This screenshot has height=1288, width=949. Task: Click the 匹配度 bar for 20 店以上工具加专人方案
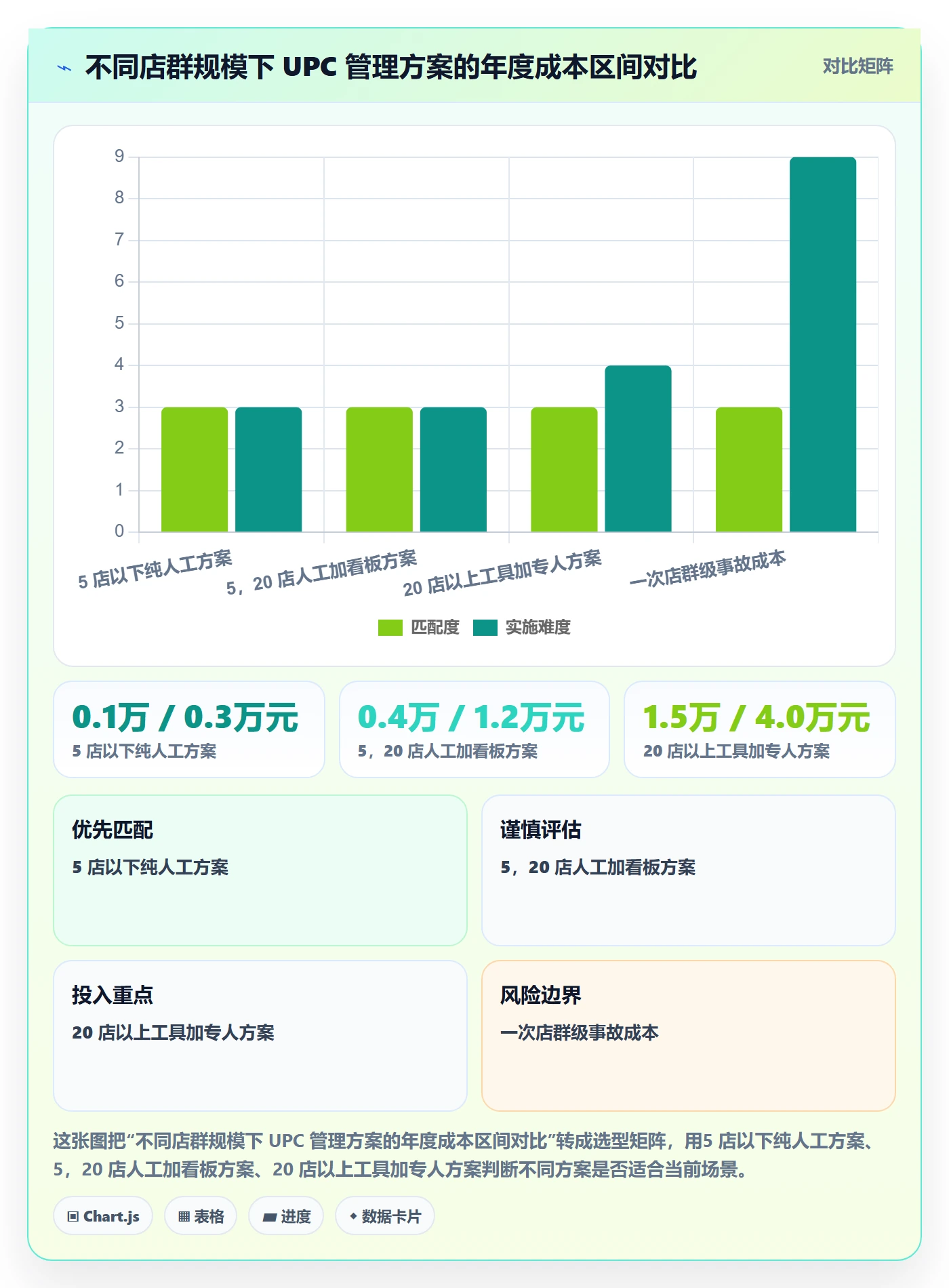564,469
